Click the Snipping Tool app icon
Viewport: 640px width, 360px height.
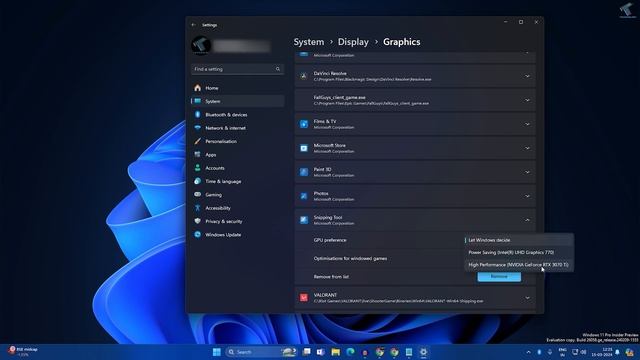304,220
